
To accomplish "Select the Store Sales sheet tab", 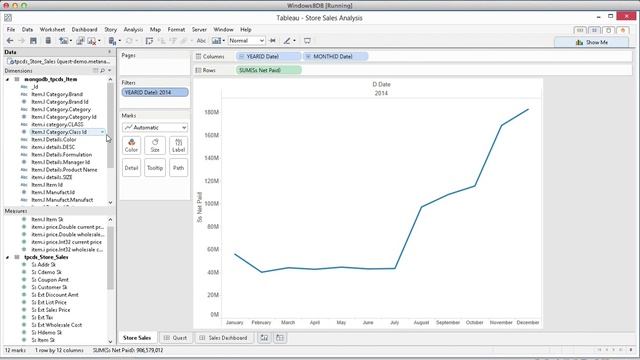I will coord(137,338).
